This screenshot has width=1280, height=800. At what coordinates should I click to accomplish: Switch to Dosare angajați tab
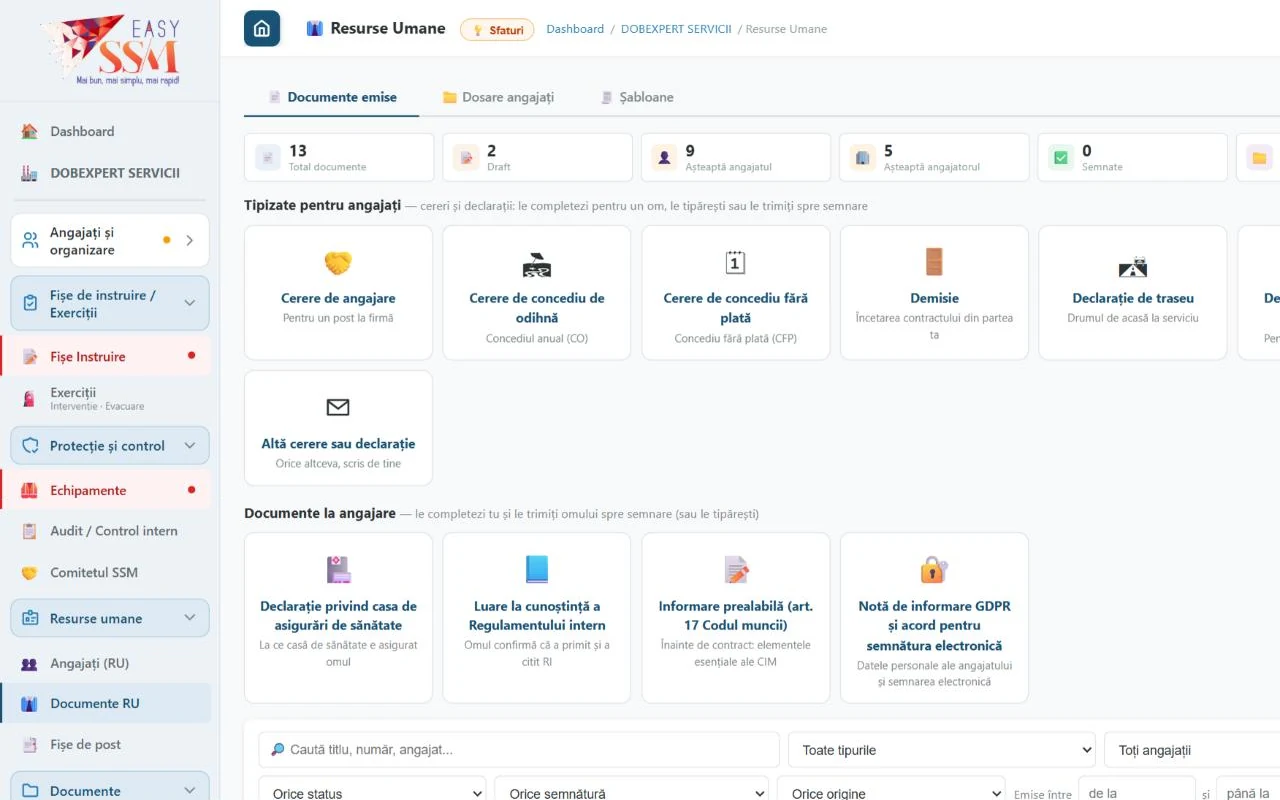(x=498, y=97)
